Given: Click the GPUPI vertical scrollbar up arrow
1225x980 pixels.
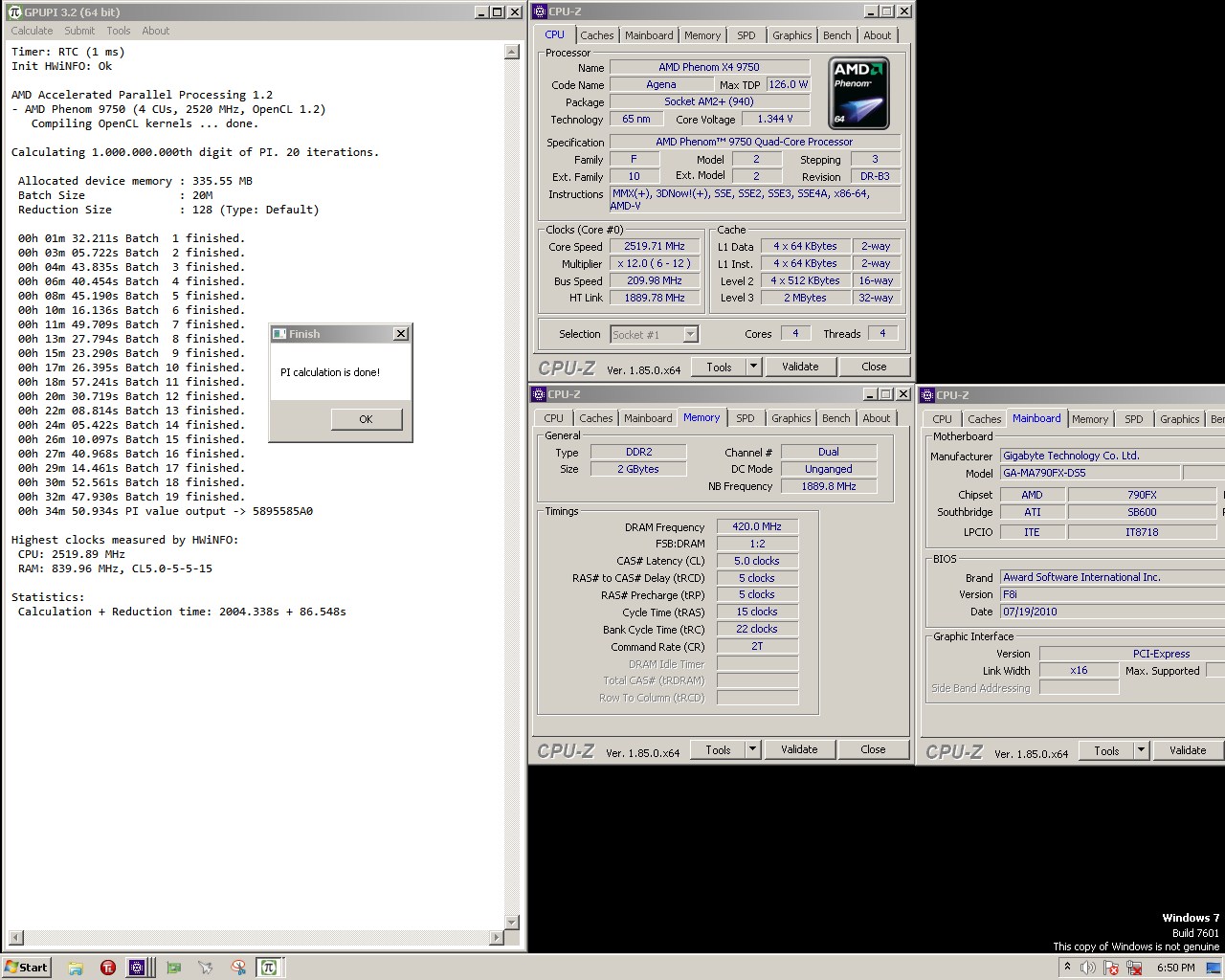Looking at the screenshot, I should click(511, 52).
